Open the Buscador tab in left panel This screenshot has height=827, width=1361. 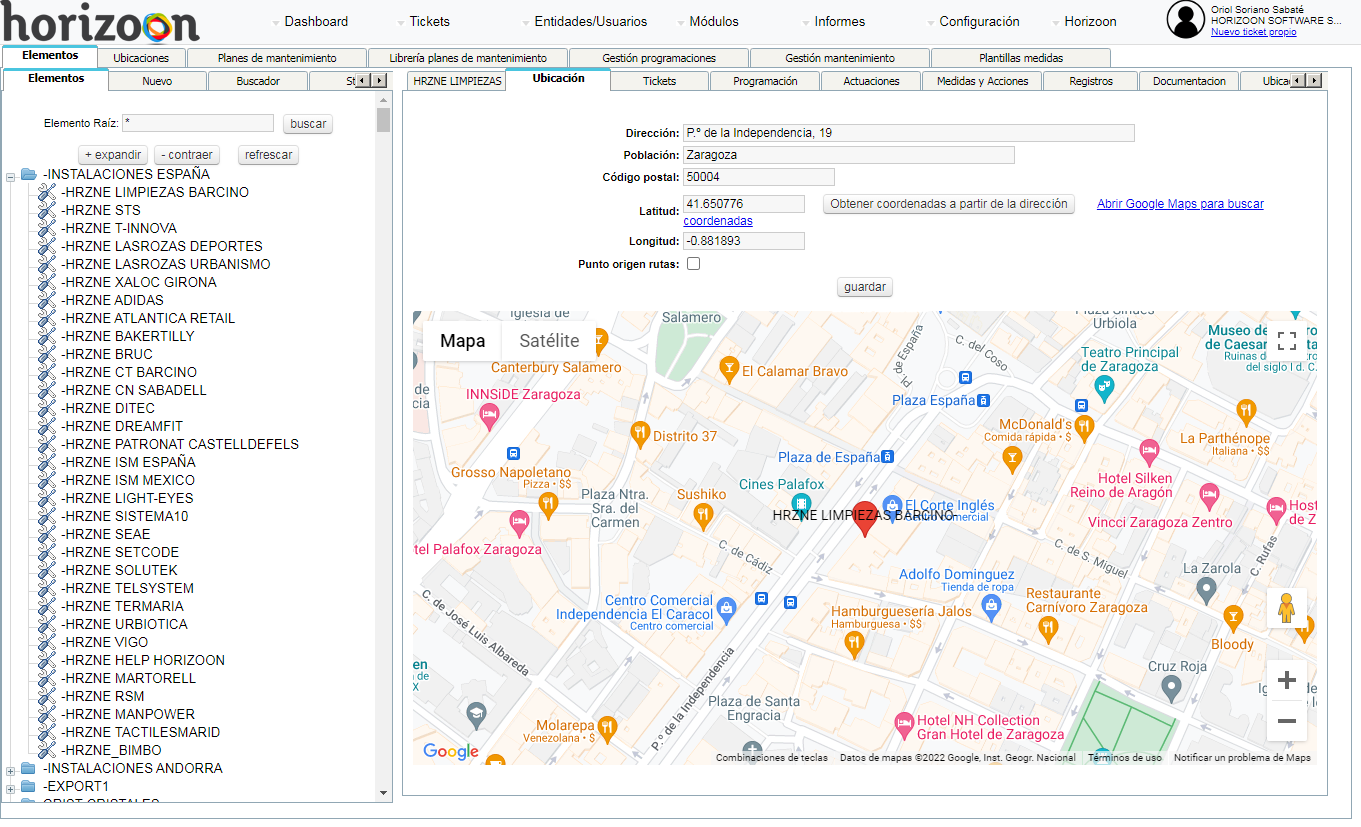click(258, 81)
